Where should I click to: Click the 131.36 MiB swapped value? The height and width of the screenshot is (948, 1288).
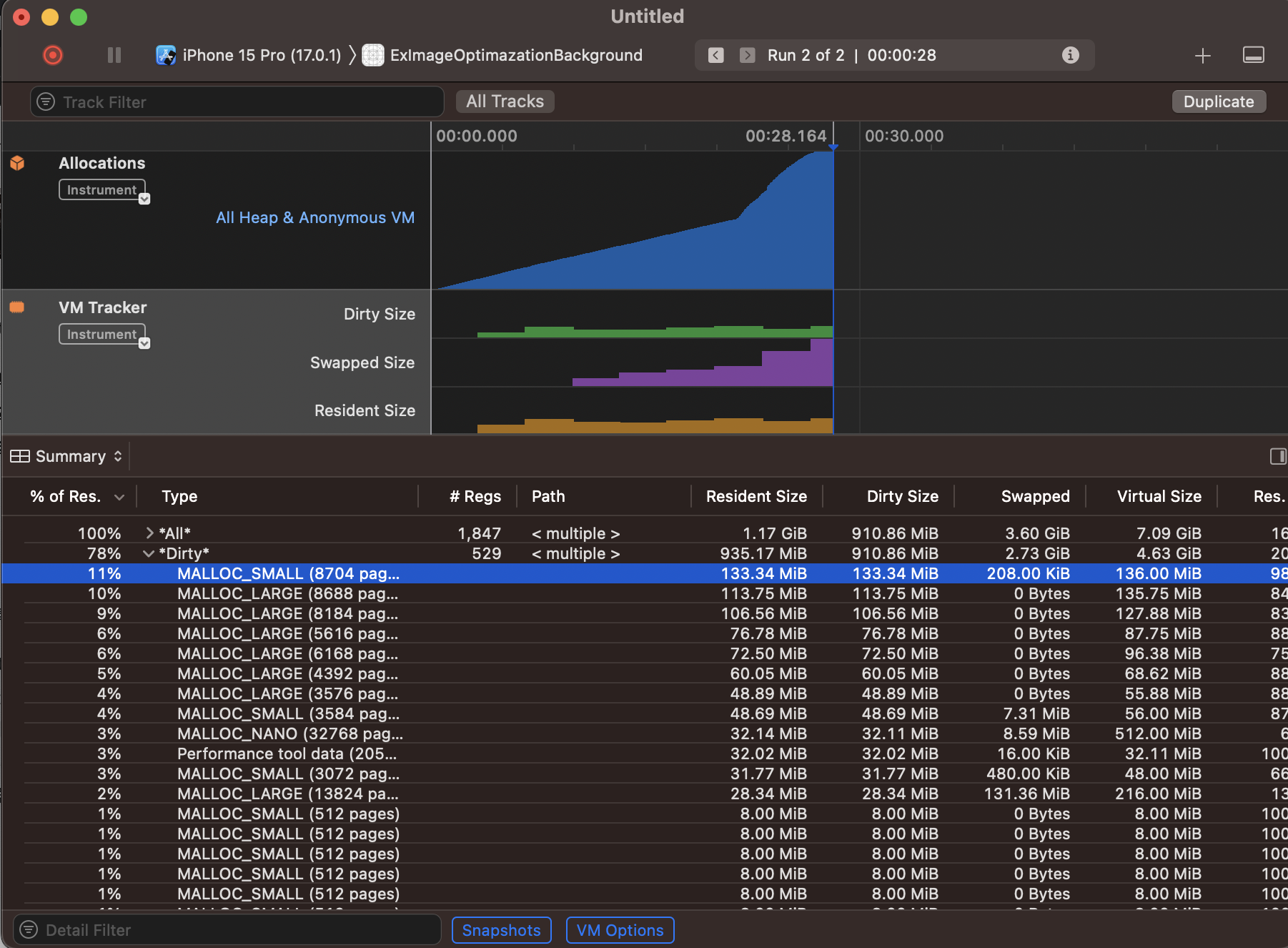point(1026,794)
